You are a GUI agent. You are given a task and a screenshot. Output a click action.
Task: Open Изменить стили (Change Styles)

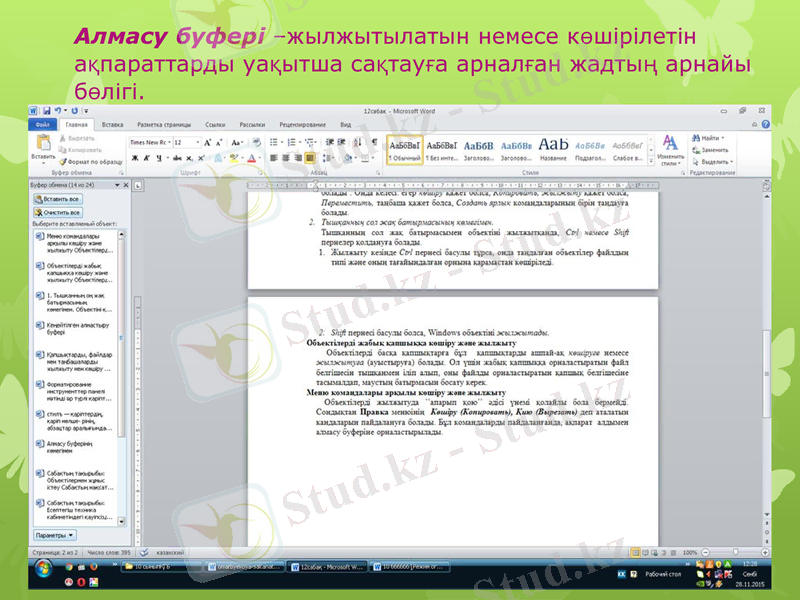[670, 148]
